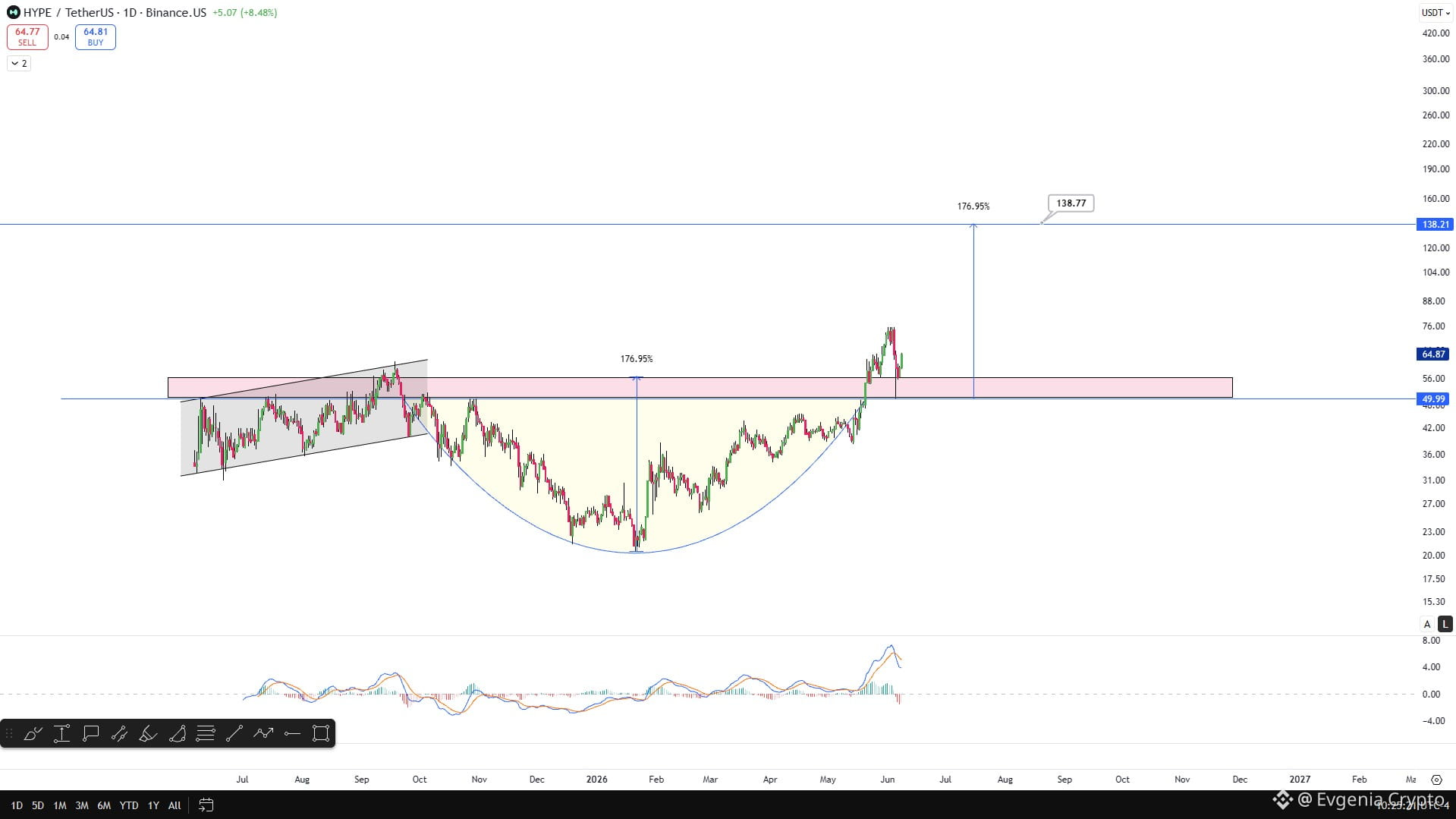Click the SELL 64.77 button
Viewport: 1456px width, 819px height.
(x=27, y=36)
